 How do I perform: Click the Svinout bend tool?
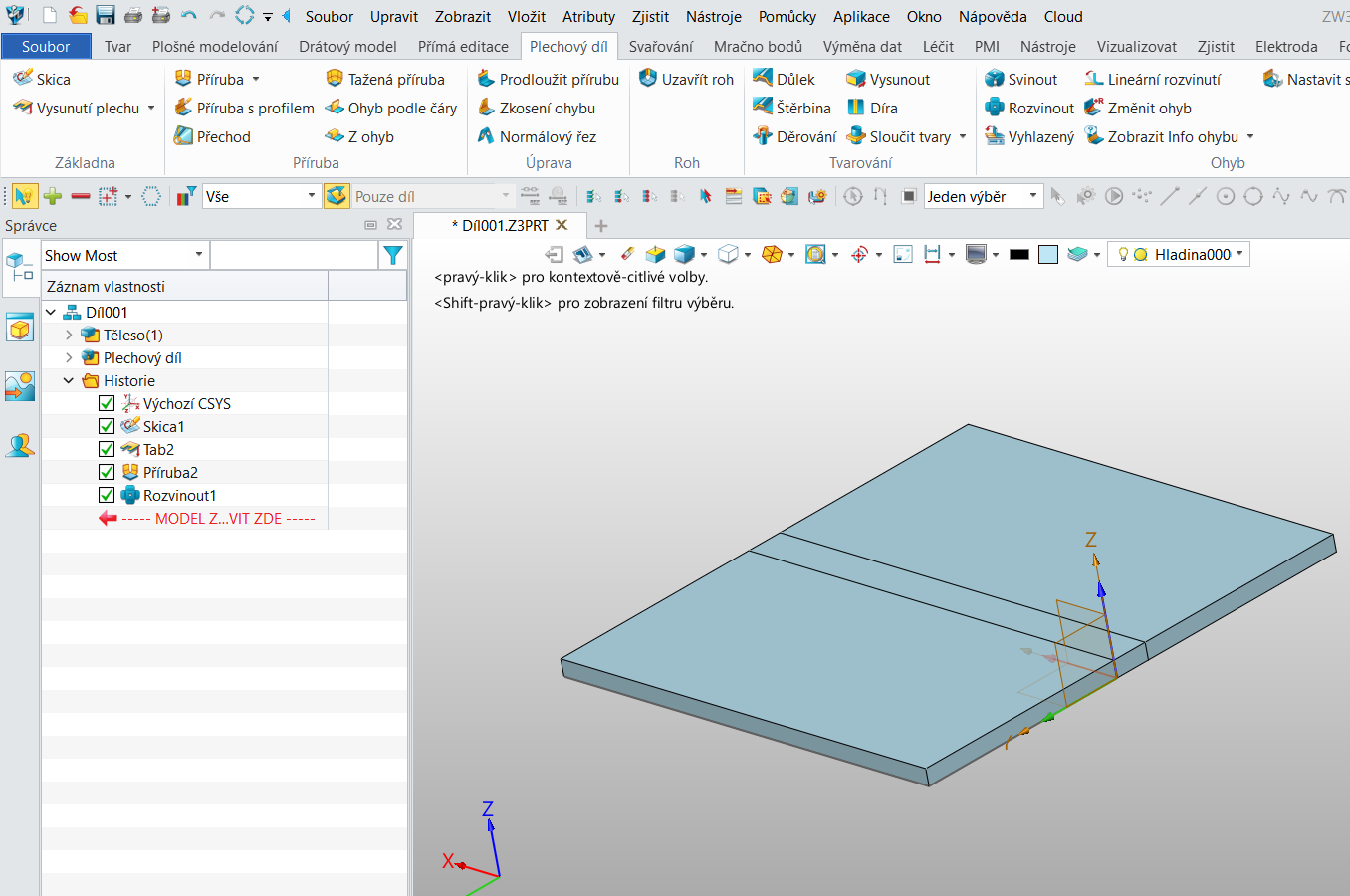click(1020, 79)
